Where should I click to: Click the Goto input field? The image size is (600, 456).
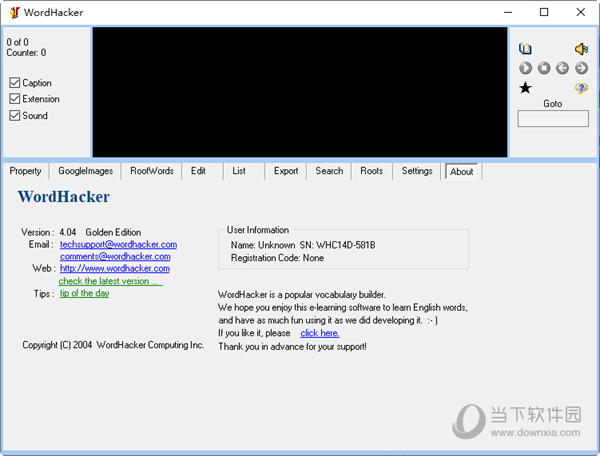pos(553,119)
